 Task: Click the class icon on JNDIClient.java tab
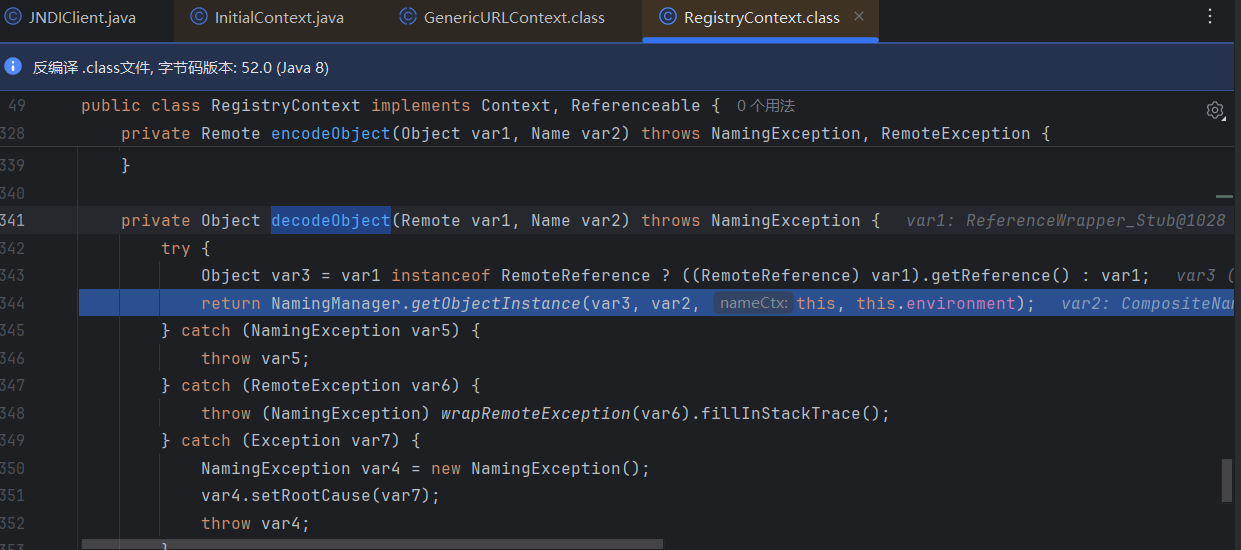coord(13,18)
